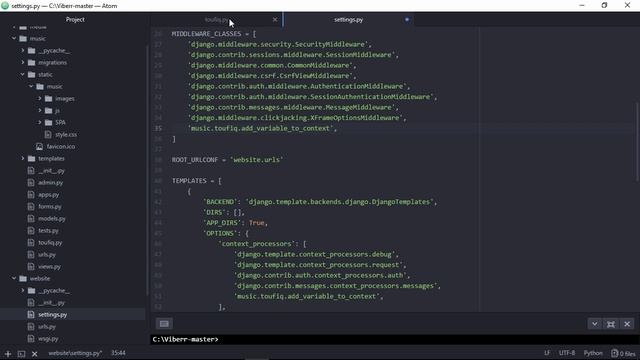Click the website\settings.py path in status bar
The image size is (640, 360).
tap(75, 353)
